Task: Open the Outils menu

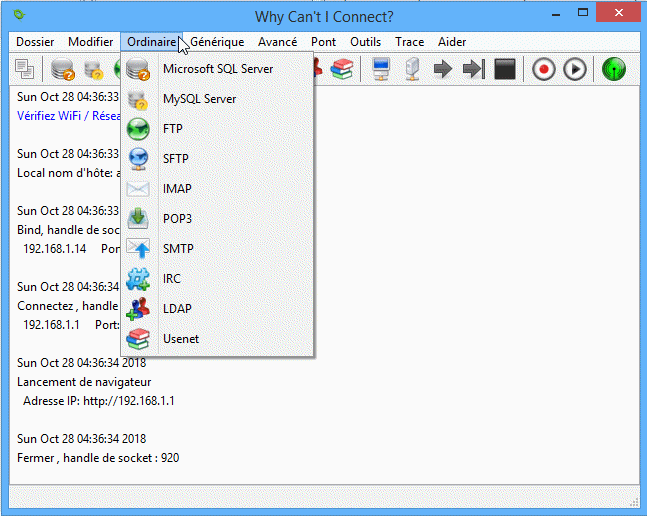Action: pyautogui.click(x=365, y=42)
